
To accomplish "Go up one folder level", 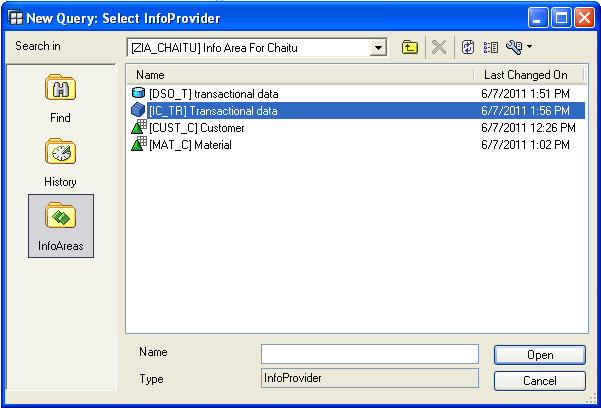I will (x=410, y=48).
